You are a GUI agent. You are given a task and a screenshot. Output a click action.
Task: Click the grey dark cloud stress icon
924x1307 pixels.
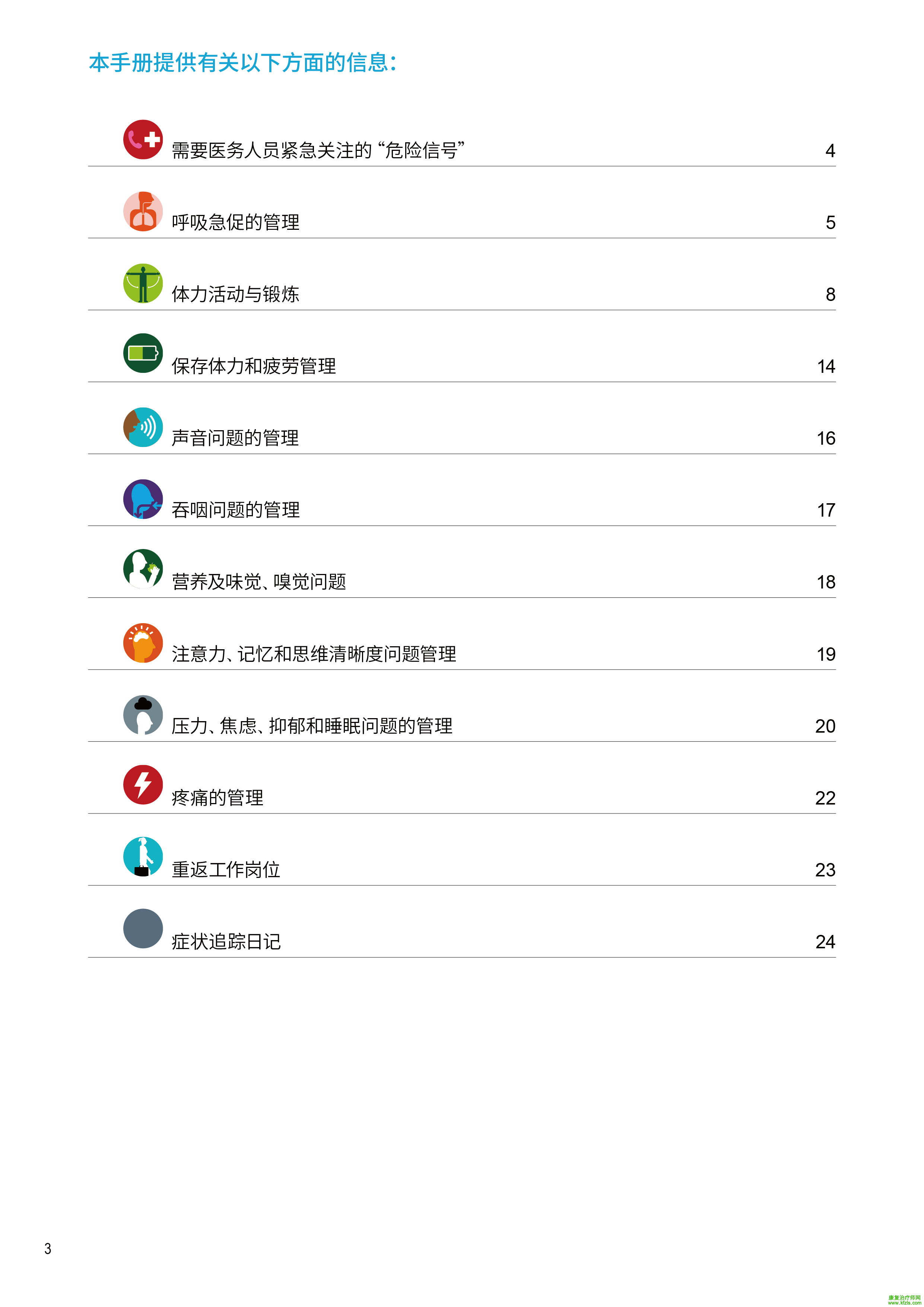click(x=143, y=714)
